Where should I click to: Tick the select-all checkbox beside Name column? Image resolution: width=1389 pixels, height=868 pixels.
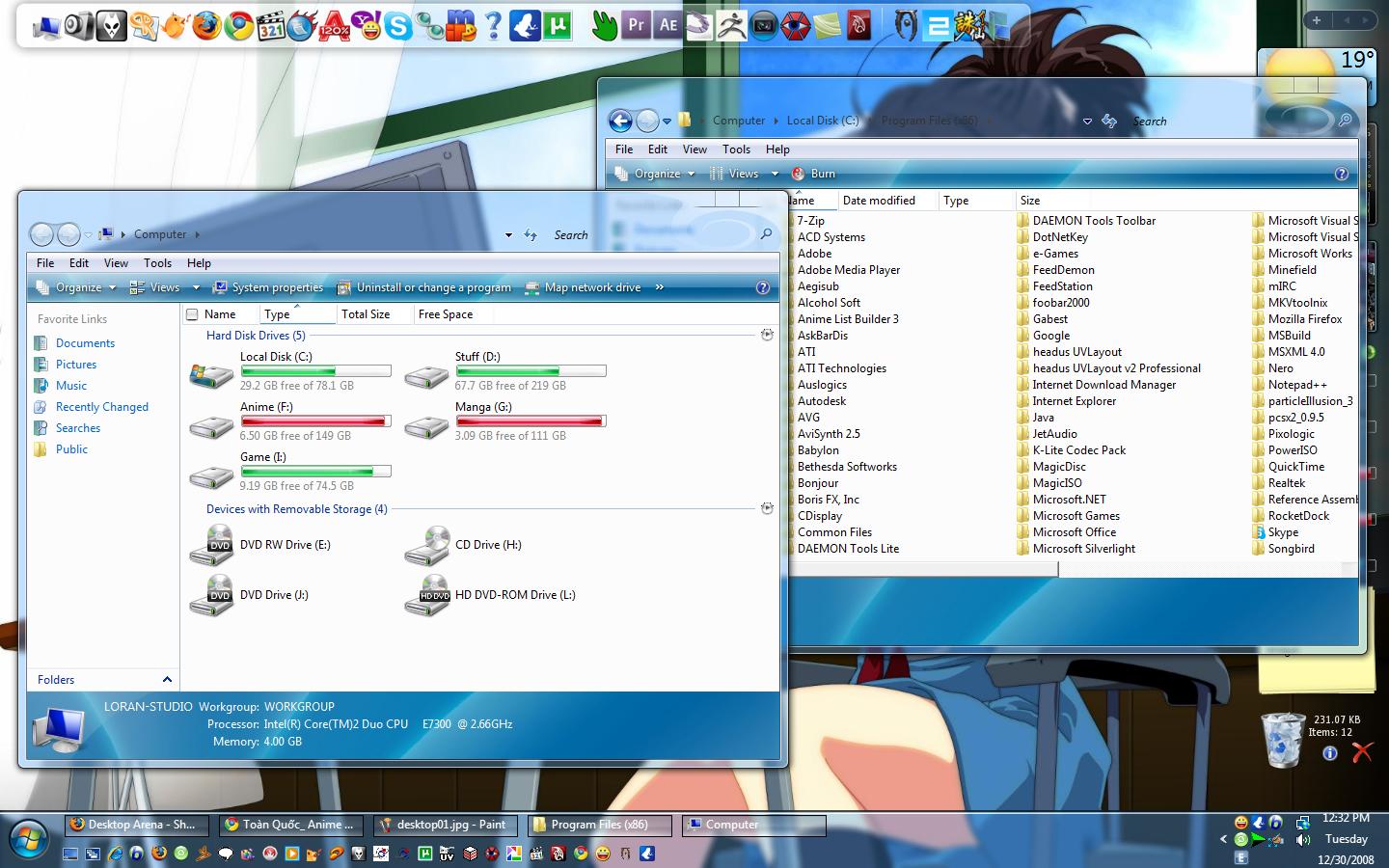[192, 314]
